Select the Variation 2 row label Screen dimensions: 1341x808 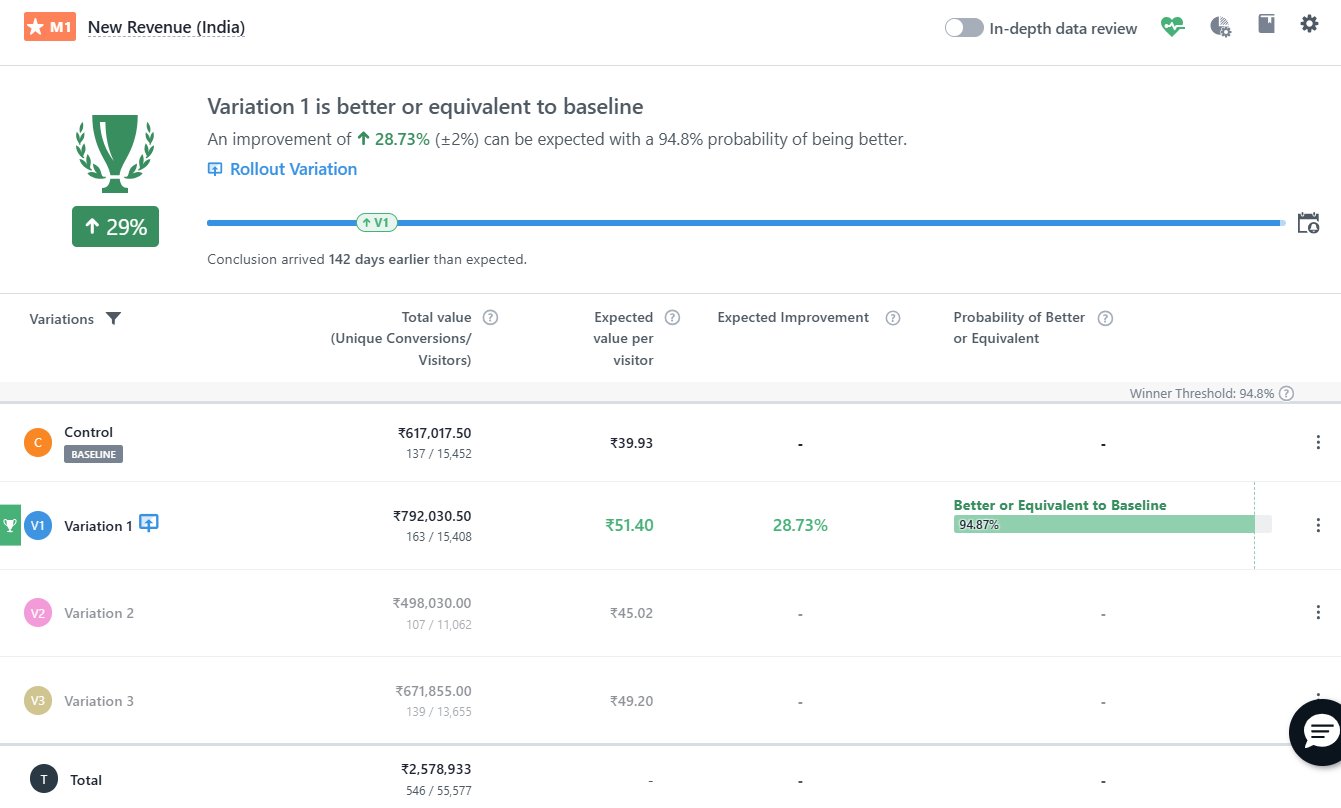(x=99, y=613)
